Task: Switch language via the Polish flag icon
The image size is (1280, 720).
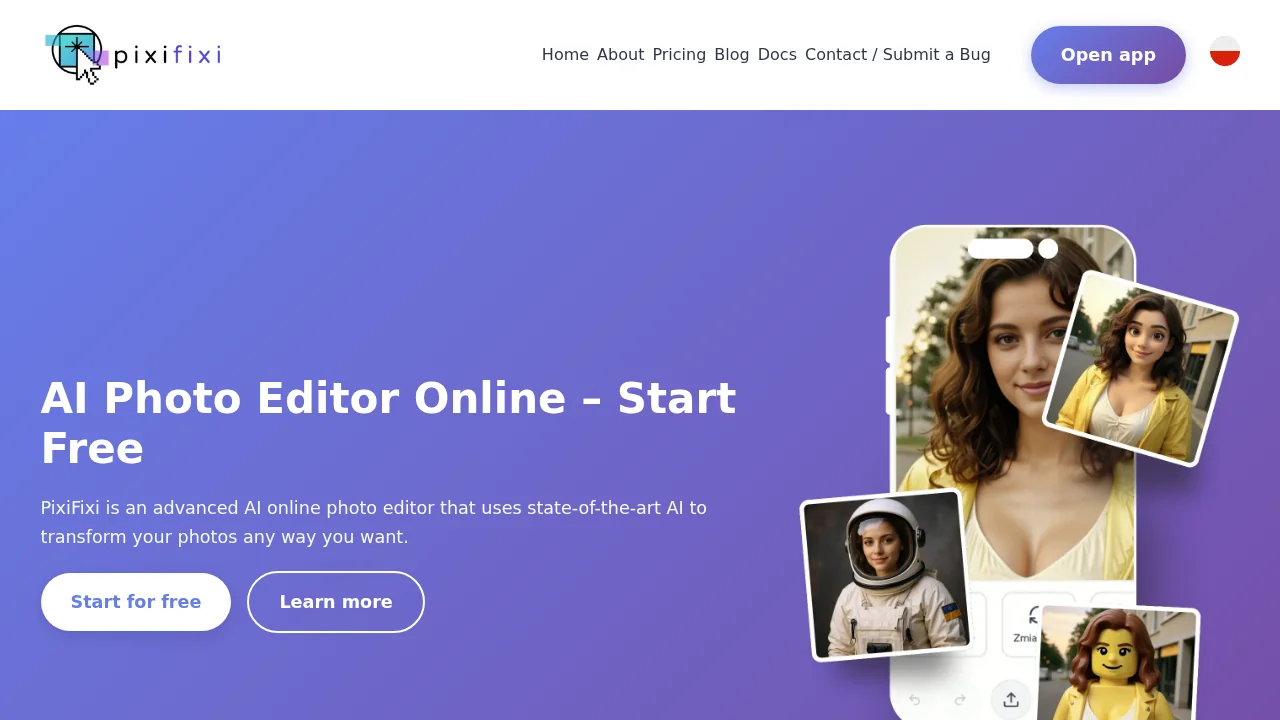Action: point(1225,51)
